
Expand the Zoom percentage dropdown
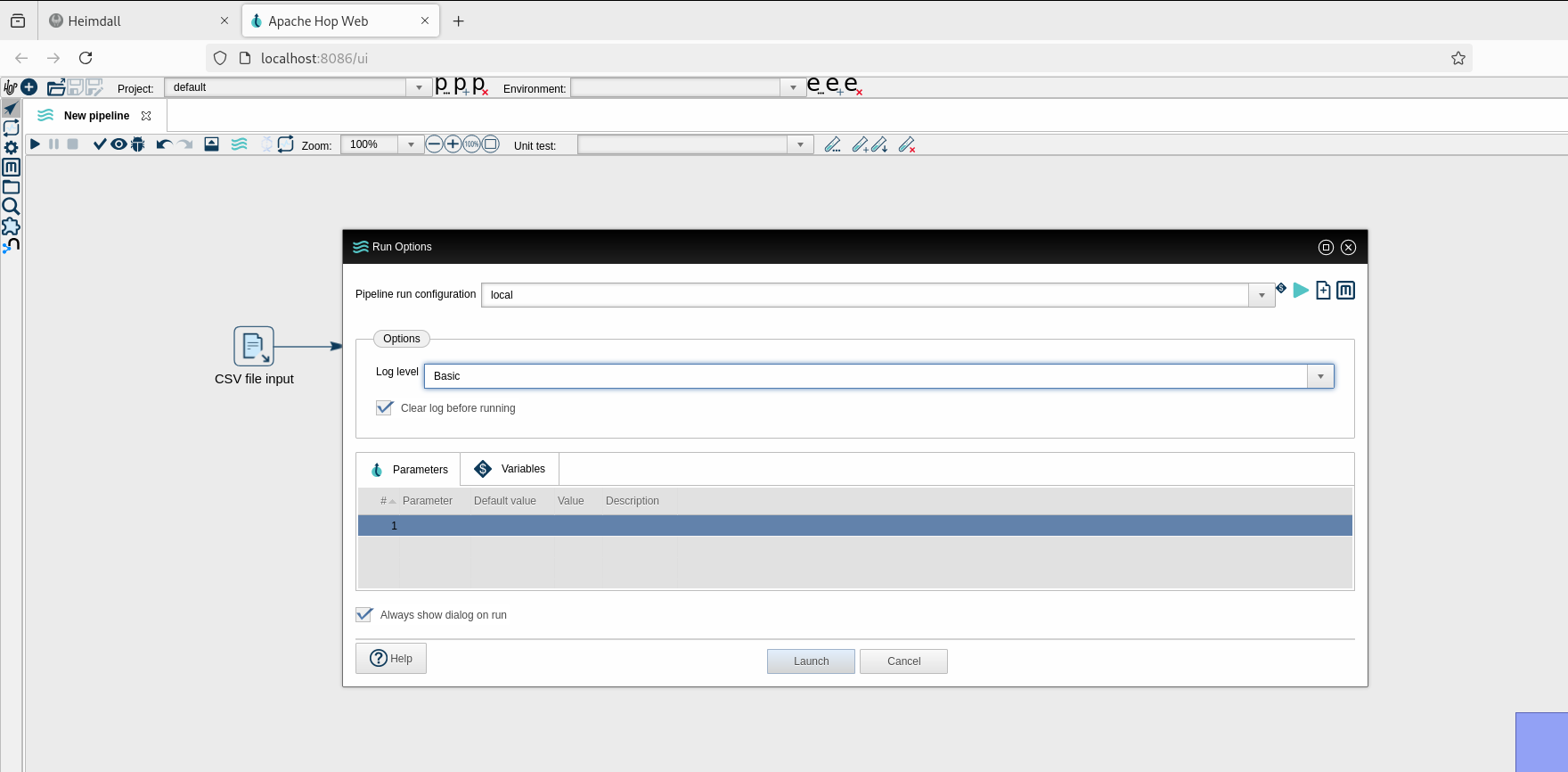click(411, 144)
